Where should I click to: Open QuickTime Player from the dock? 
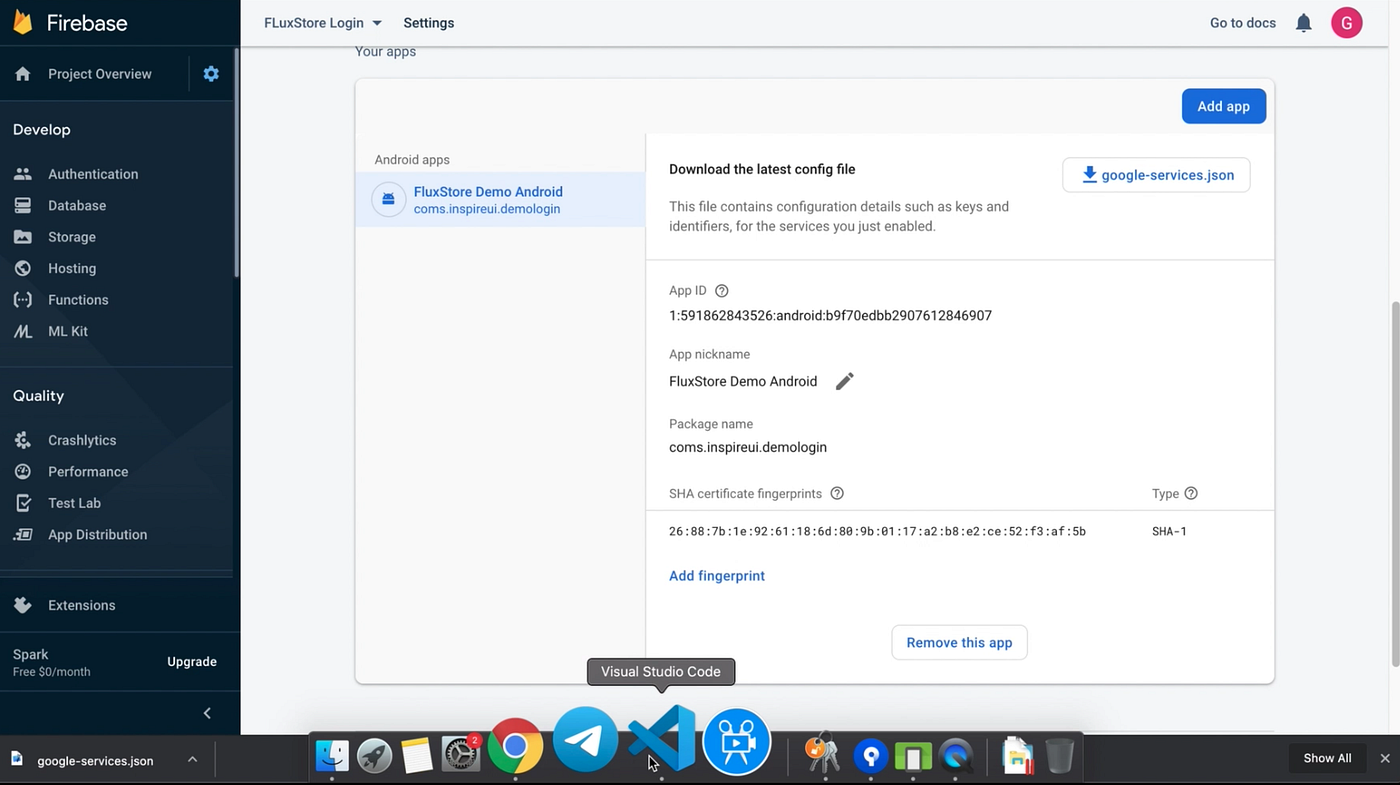coord(957,756)
